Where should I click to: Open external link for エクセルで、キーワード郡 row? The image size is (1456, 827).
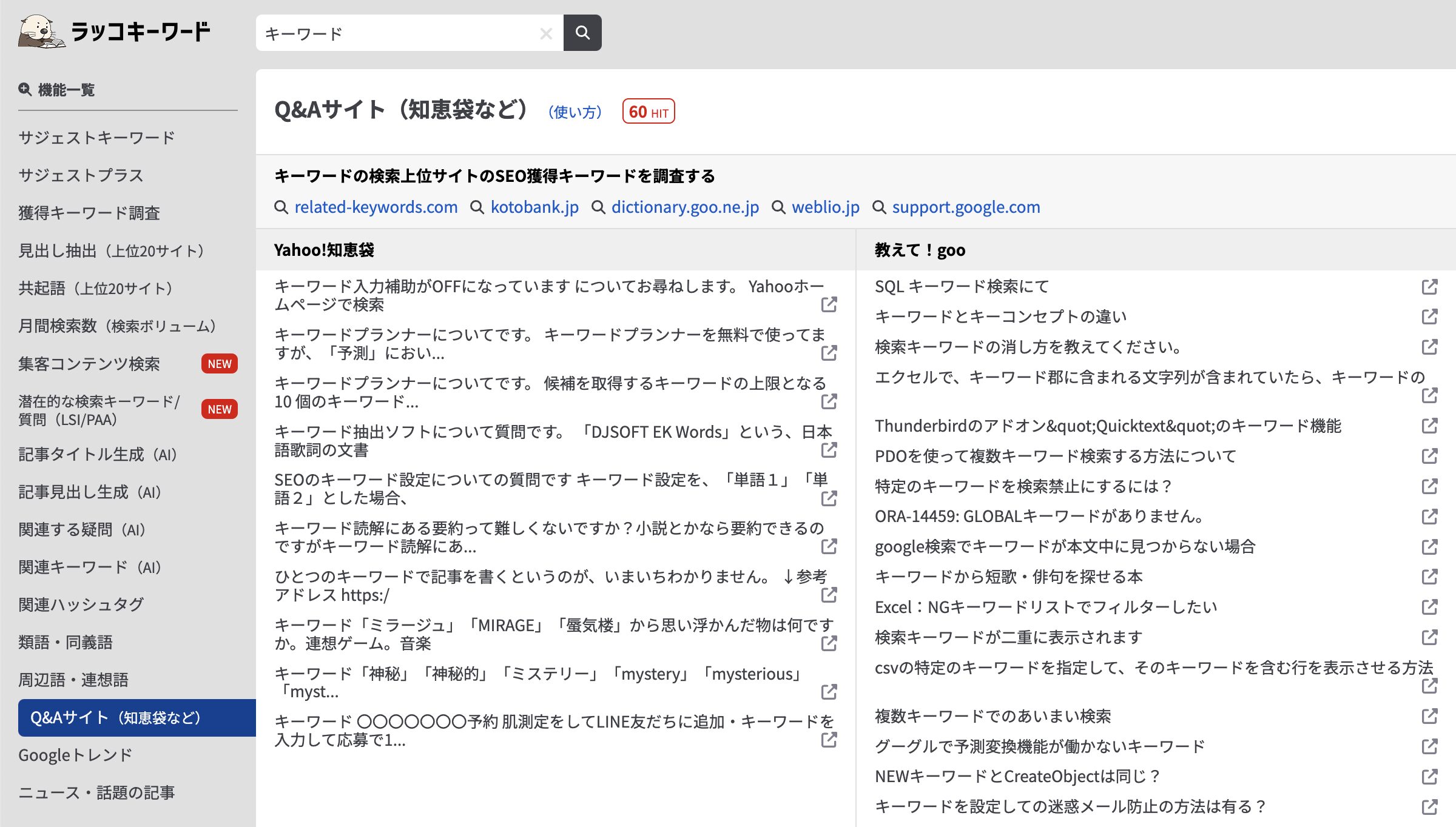[1429, 395]
